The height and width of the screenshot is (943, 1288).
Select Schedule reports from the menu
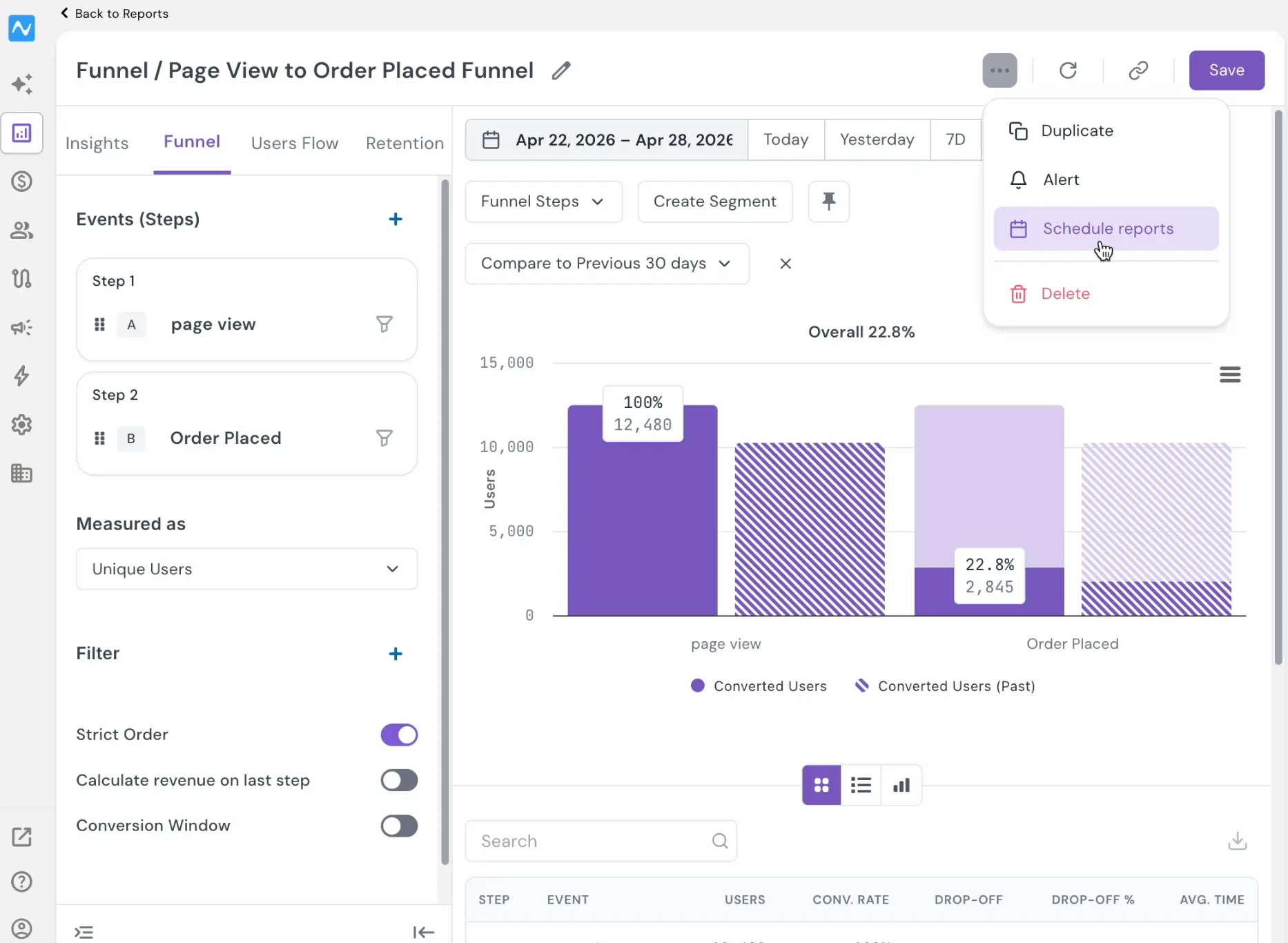tap(1106, 229)
